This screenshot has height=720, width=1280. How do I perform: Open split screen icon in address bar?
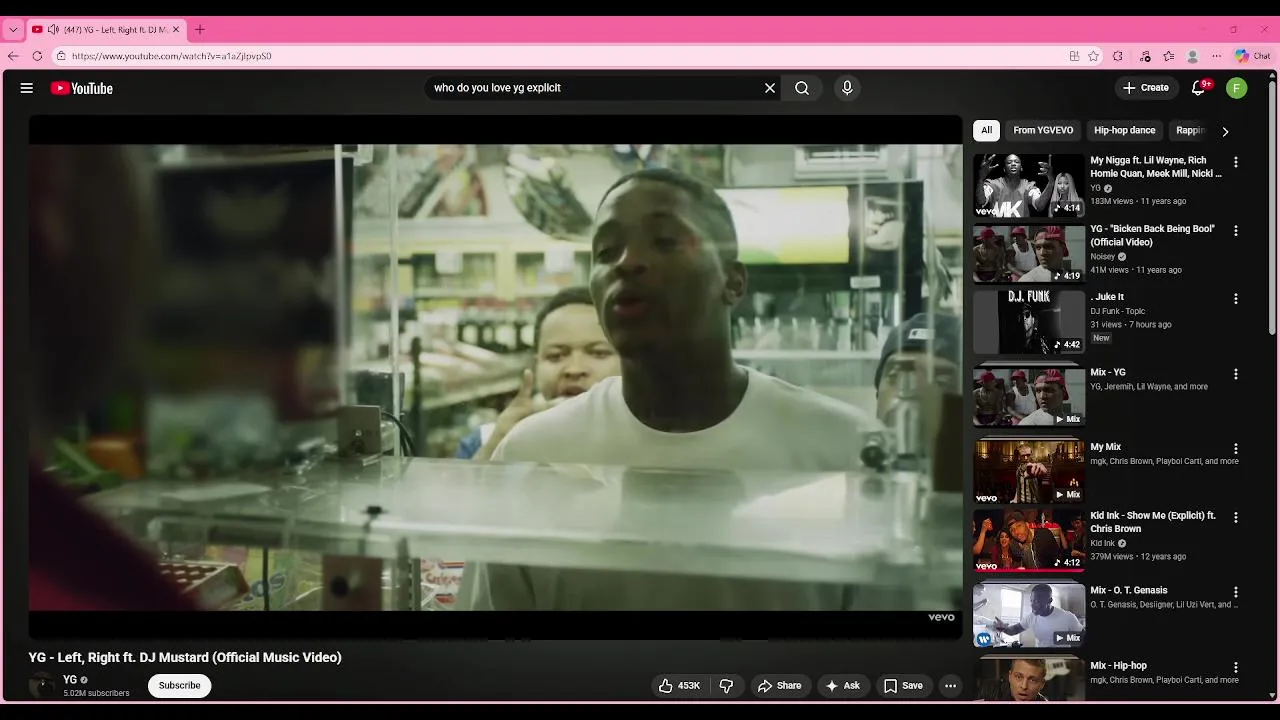1074,56
